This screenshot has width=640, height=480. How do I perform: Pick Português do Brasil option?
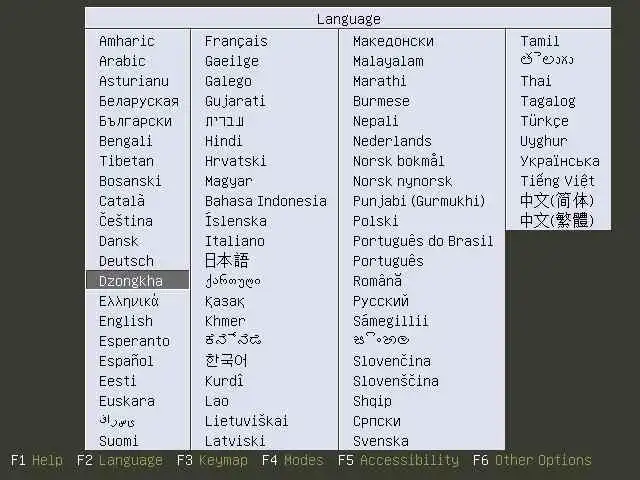[423, 241]
